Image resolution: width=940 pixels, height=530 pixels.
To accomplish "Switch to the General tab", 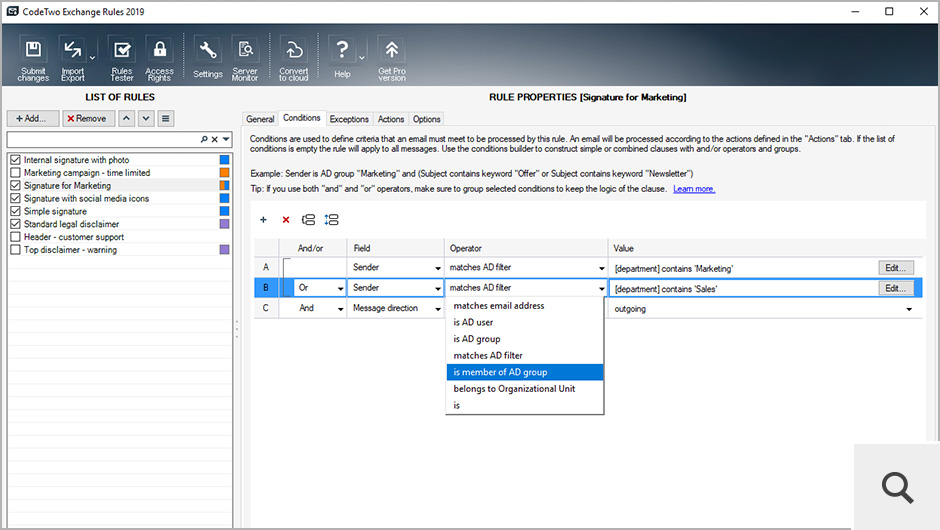I will coord(260,119).
